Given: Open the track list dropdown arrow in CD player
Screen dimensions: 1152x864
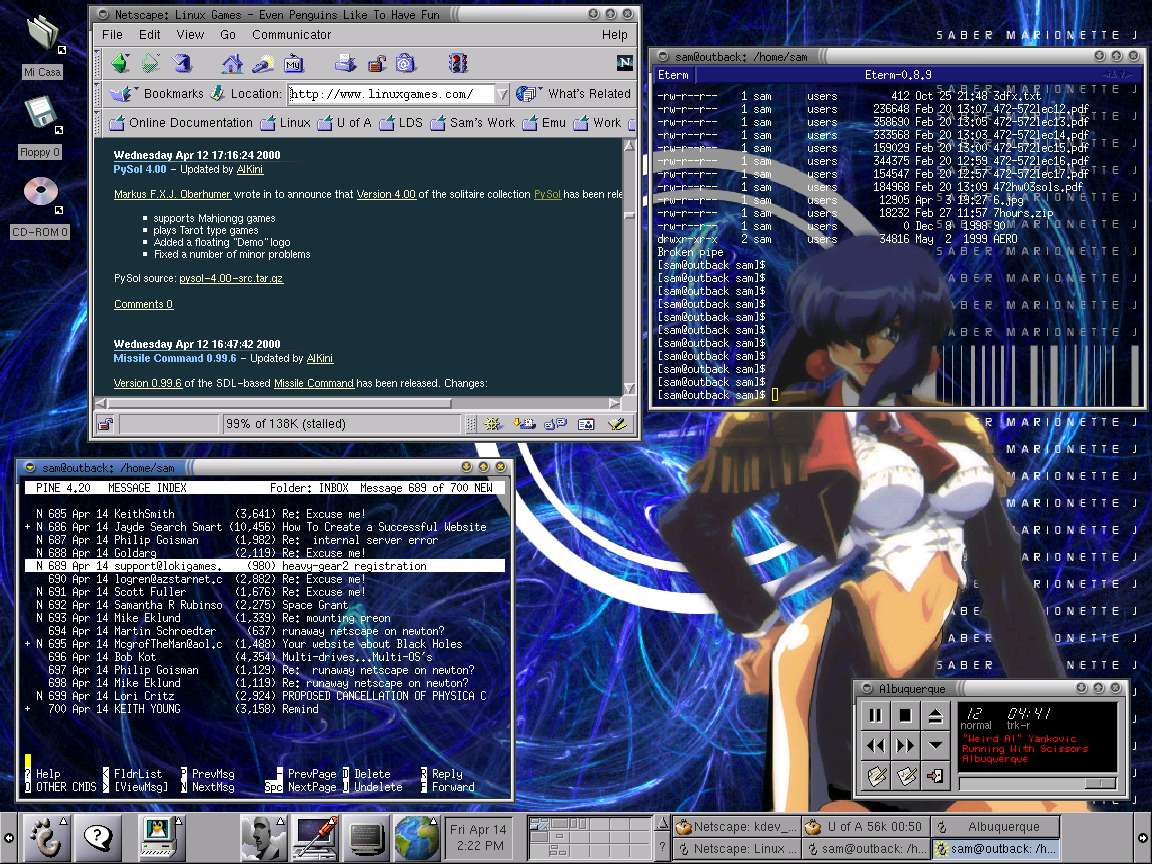Looking at the screenshot, I should click(935, 745).
